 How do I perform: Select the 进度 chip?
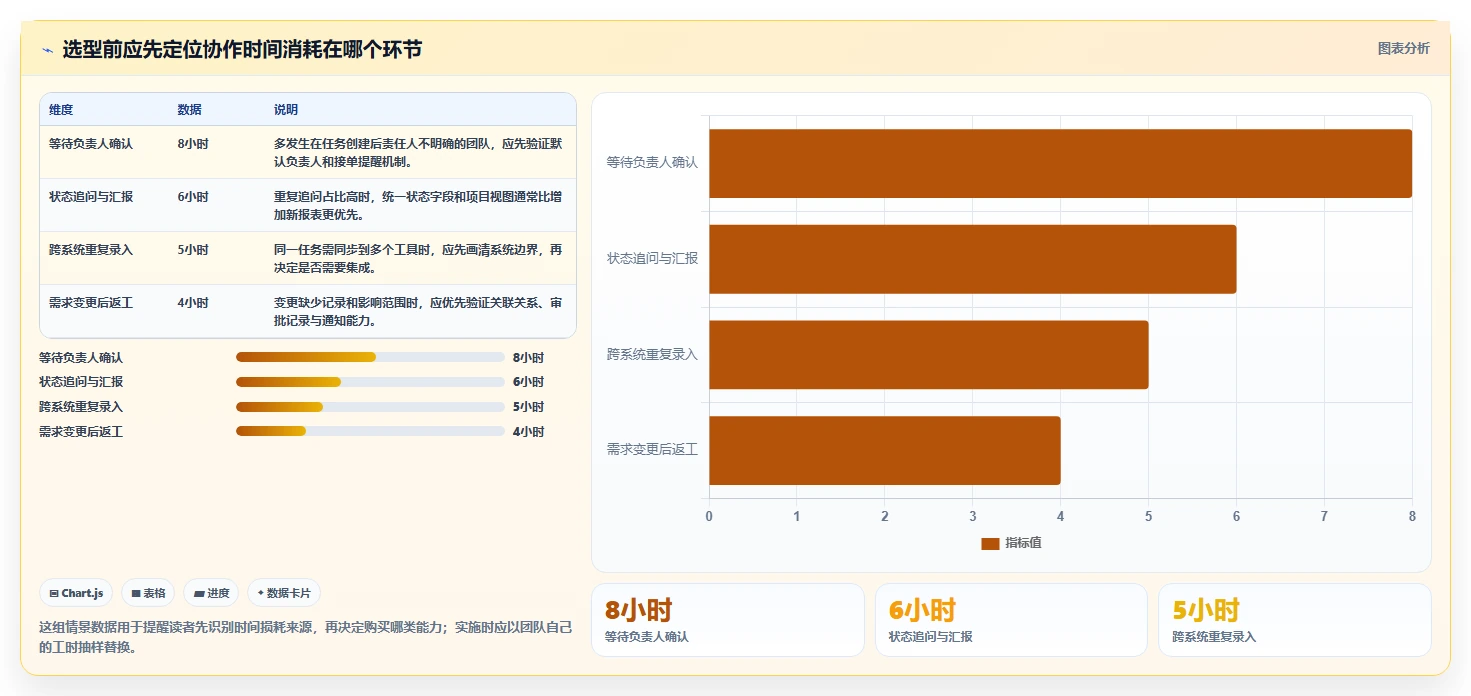[x=211, y=593]
